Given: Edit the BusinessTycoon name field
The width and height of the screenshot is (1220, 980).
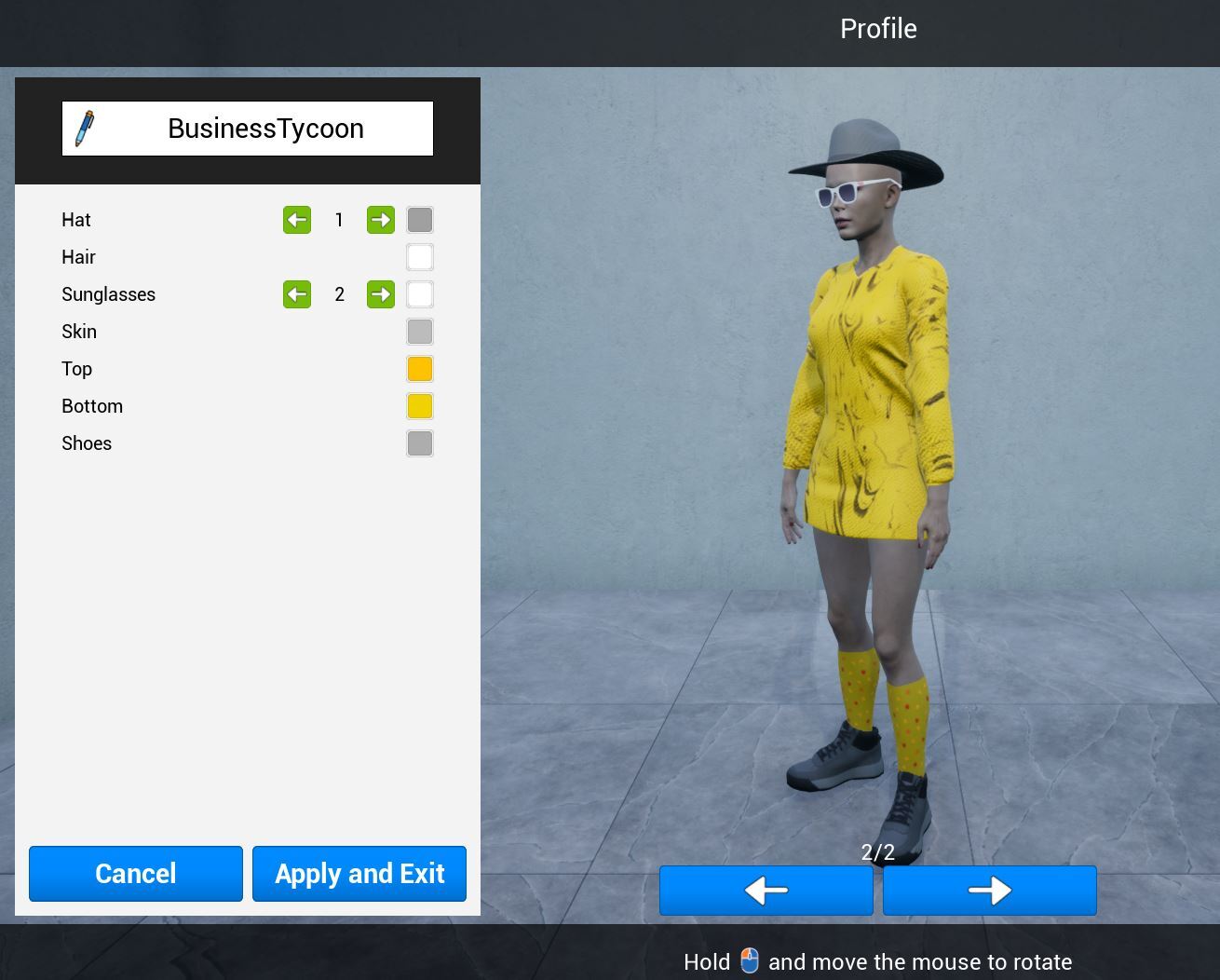Looking at the screenshot, I should 248,129.
